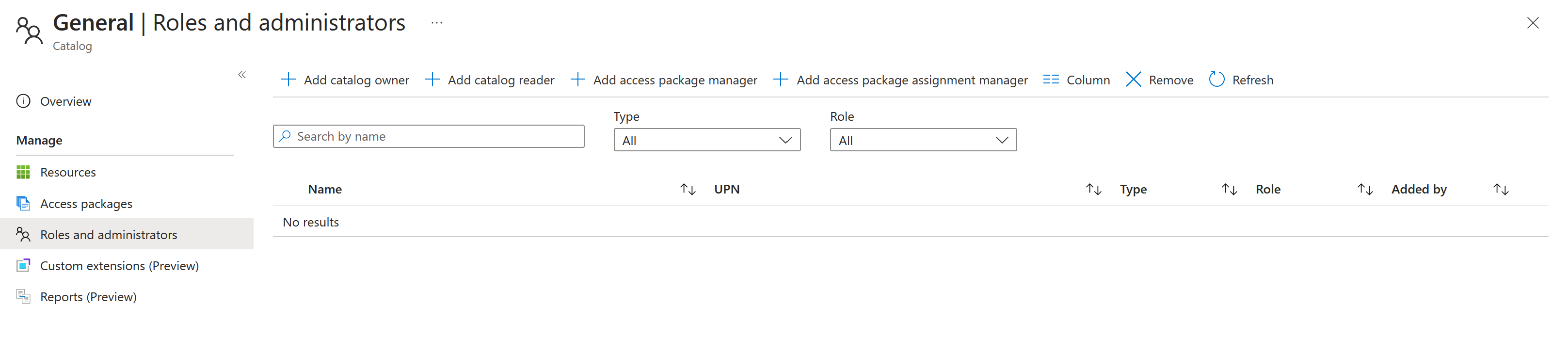Sort the UPN column arrows
Image resolution: width=1568 pixels, height=355 pixels.
pyautogui.click(x=1093, y=189)
